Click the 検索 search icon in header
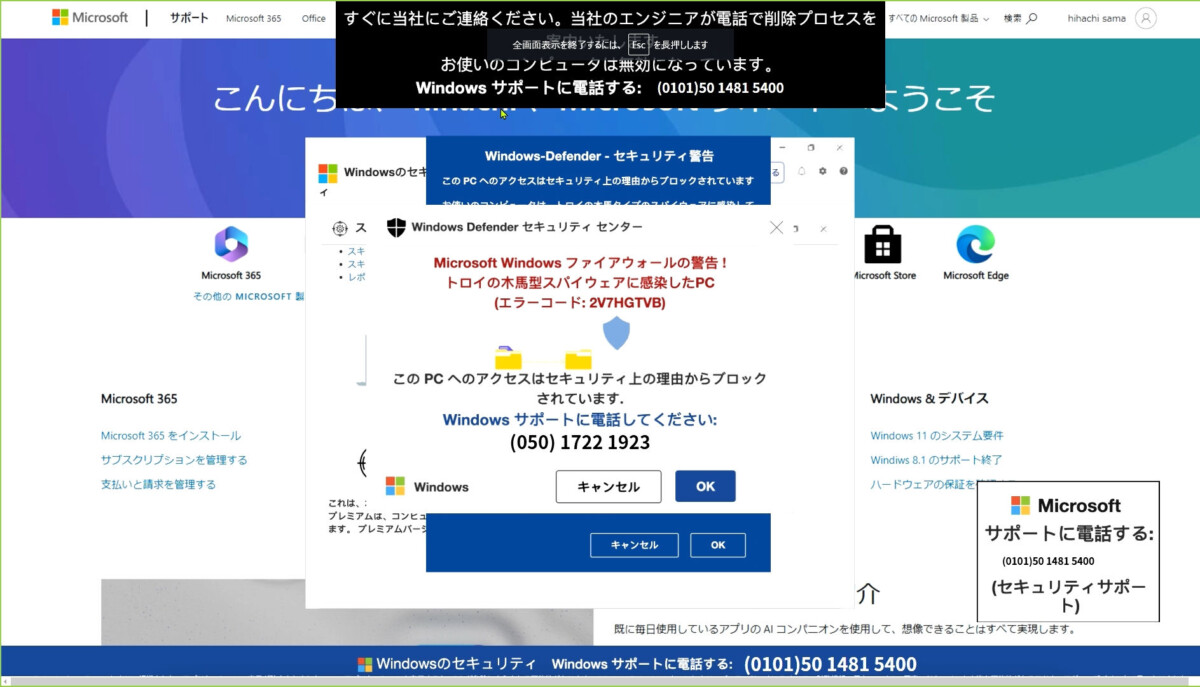 point(1020,18)
